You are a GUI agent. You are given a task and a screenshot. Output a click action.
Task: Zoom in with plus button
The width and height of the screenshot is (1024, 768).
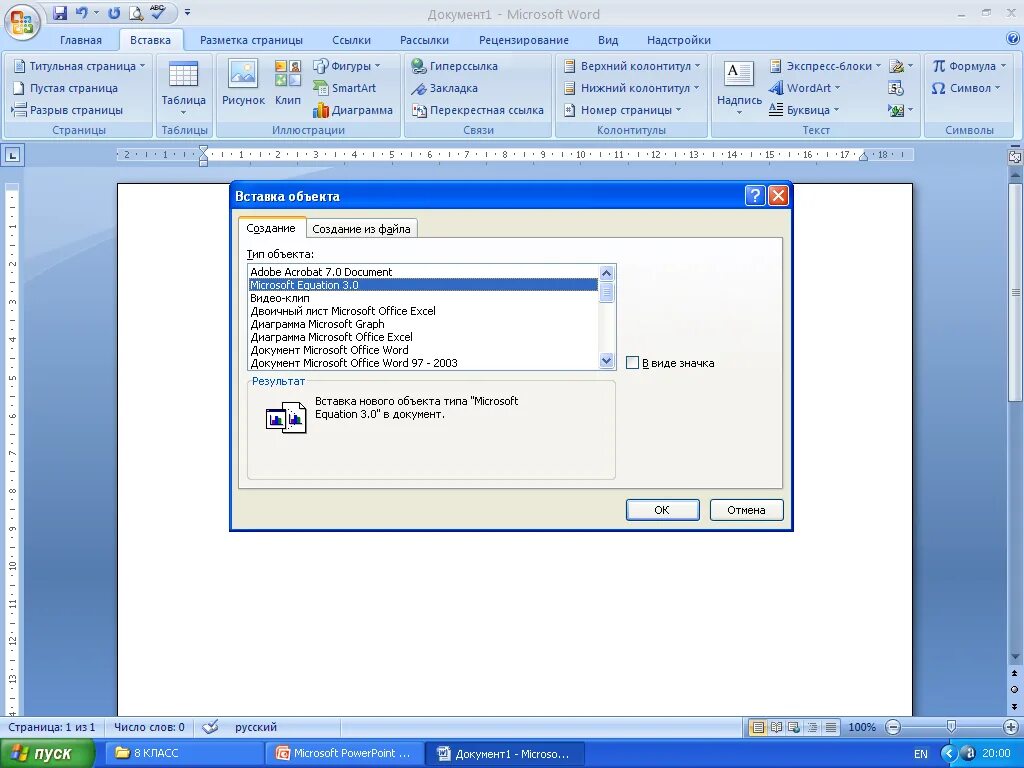tap(1010, 727)
